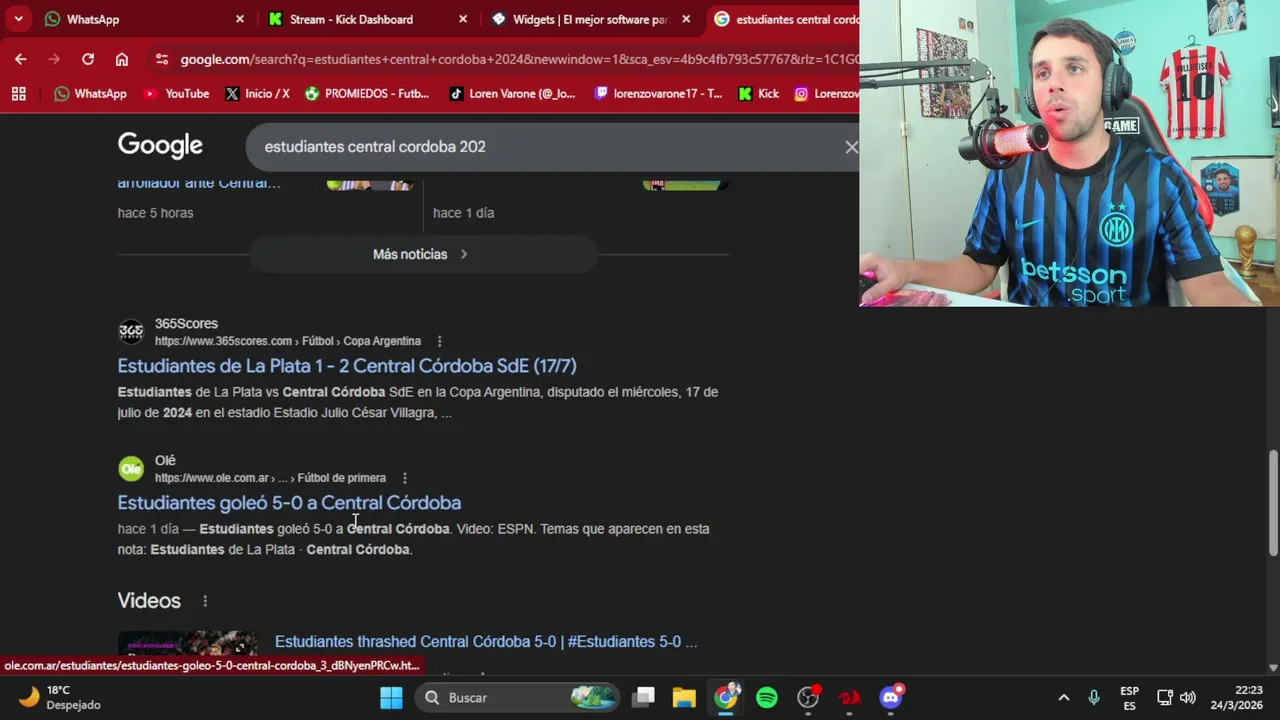Open network settings tray icon
The width and height of the screenshot is (1280, 720).
coord(1165,697)
